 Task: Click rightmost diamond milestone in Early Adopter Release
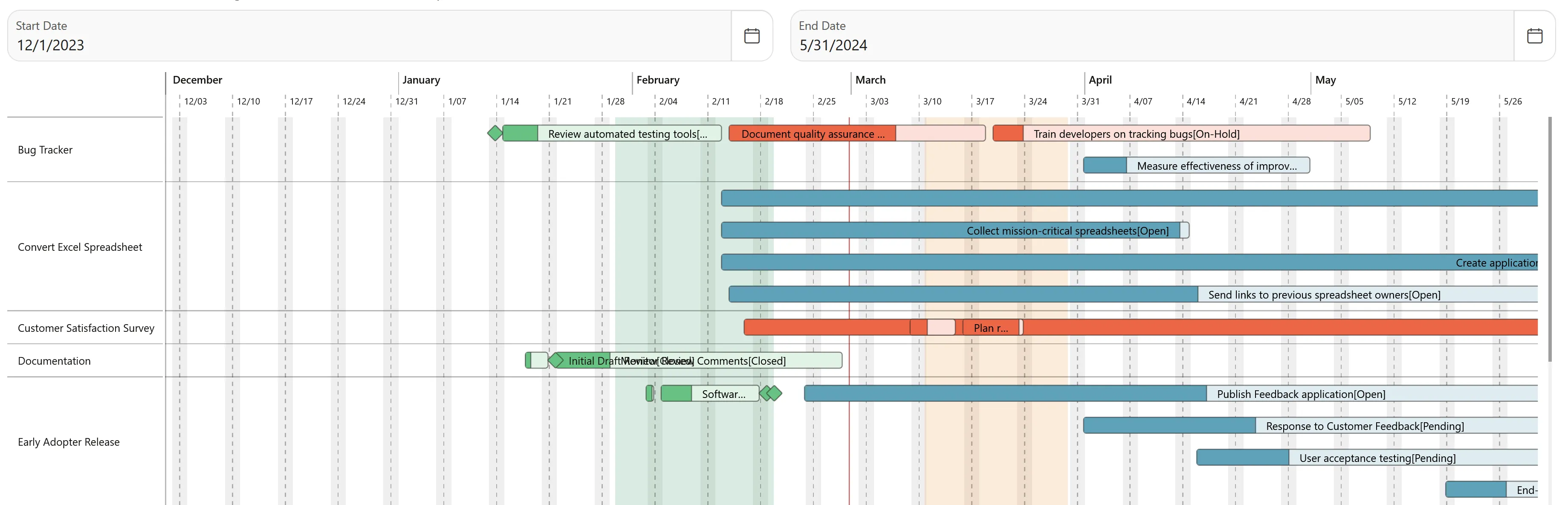774,394
